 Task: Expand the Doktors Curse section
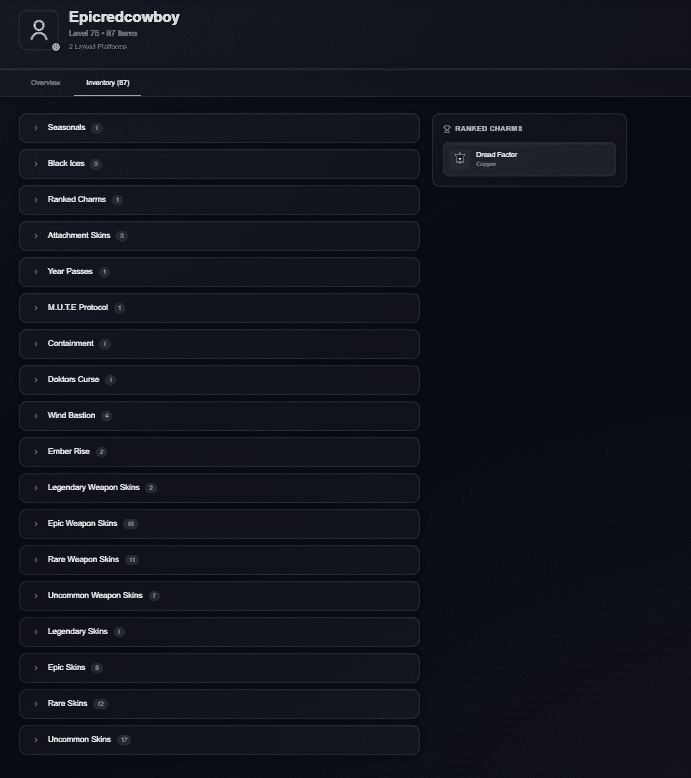pyautogui.click(x=219, y=380)
